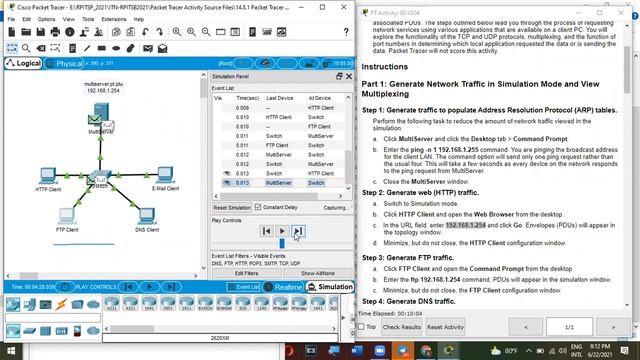The height and width of the screenshot is (360, 640).
Task: Click the event list vertical scrollbar thumb
Action: [x=348, y=167]
